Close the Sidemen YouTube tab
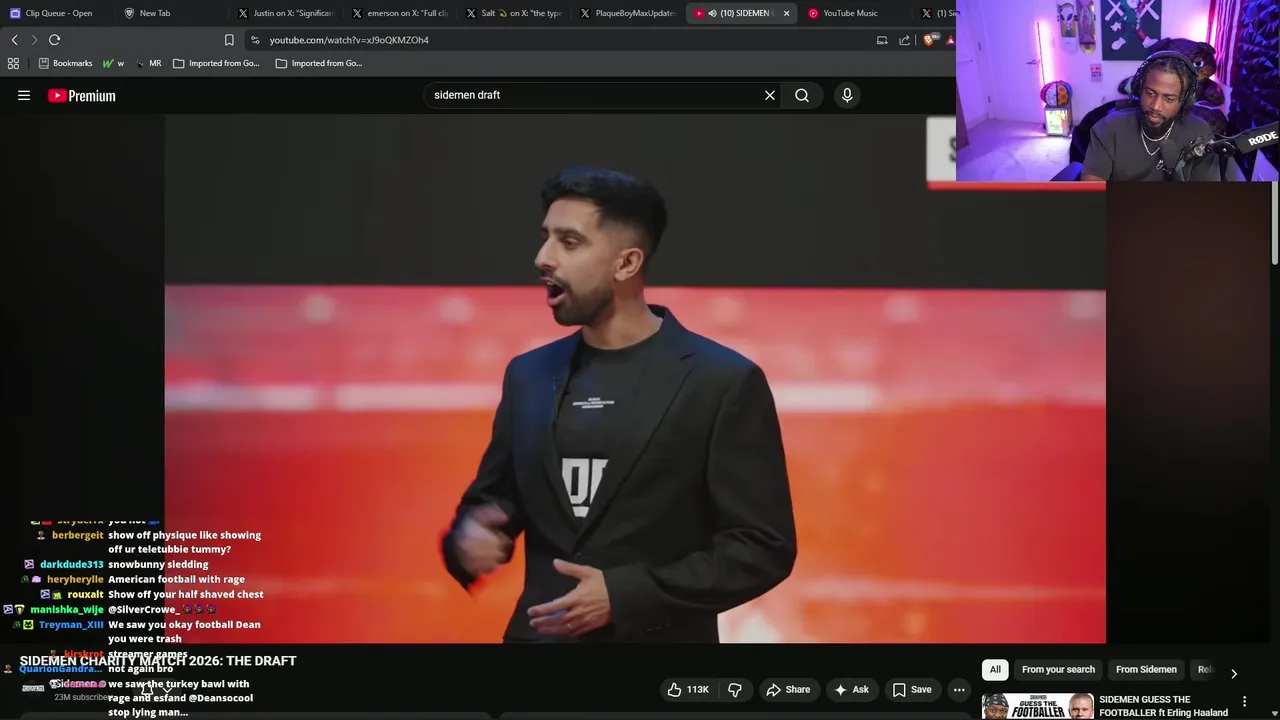 click(x=786, y=13)
